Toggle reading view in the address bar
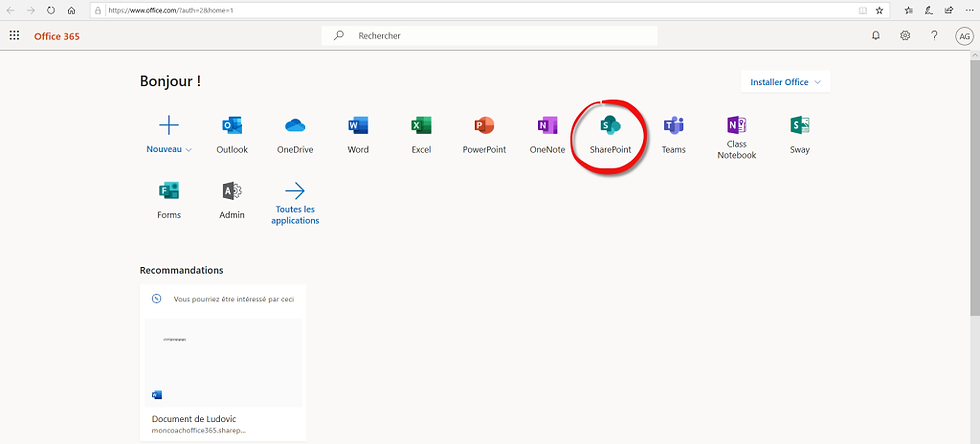Screen dimensions: 980x444 (x=862, y=11)
